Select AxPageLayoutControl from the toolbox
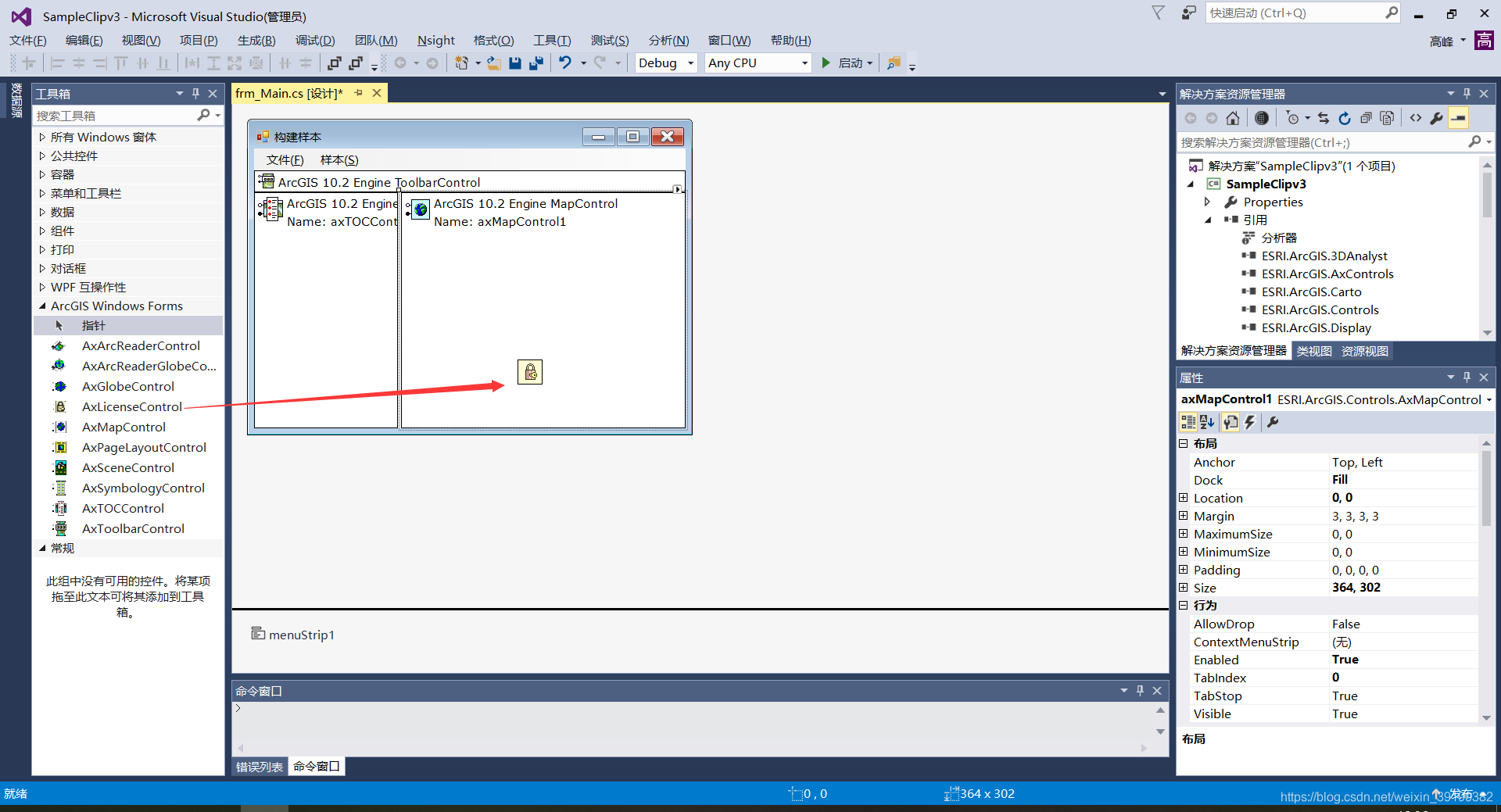Screen dimensions: 1501x812 click(144, 447)
